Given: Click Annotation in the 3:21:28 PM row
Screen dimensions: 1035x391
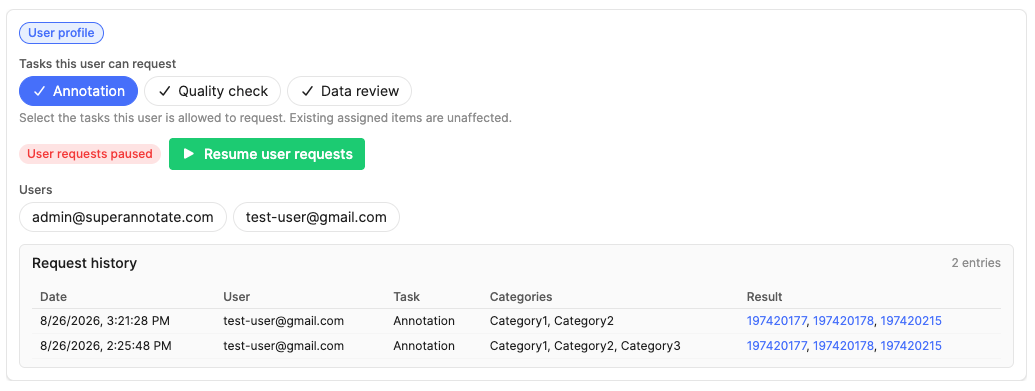Looking at the screenshot, I should click(x=424, y=321).
